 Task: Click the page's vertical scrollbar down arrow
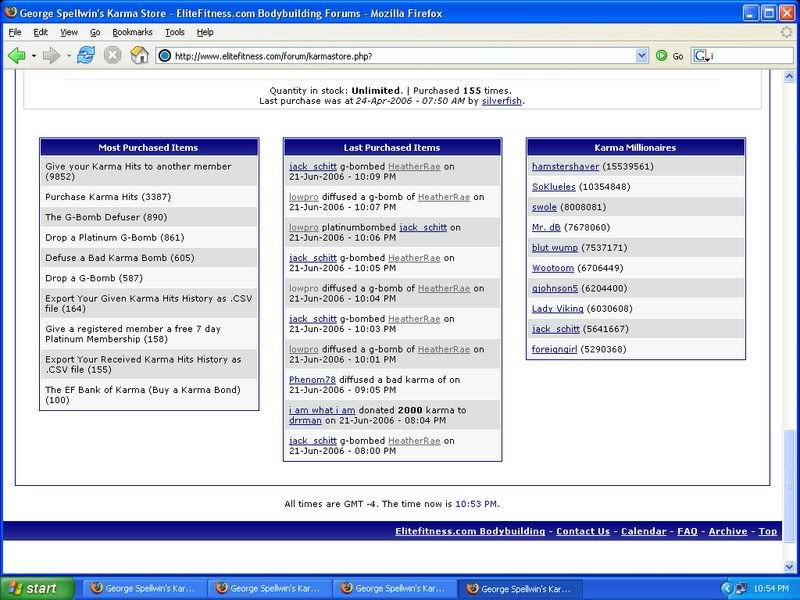(792, 568)
